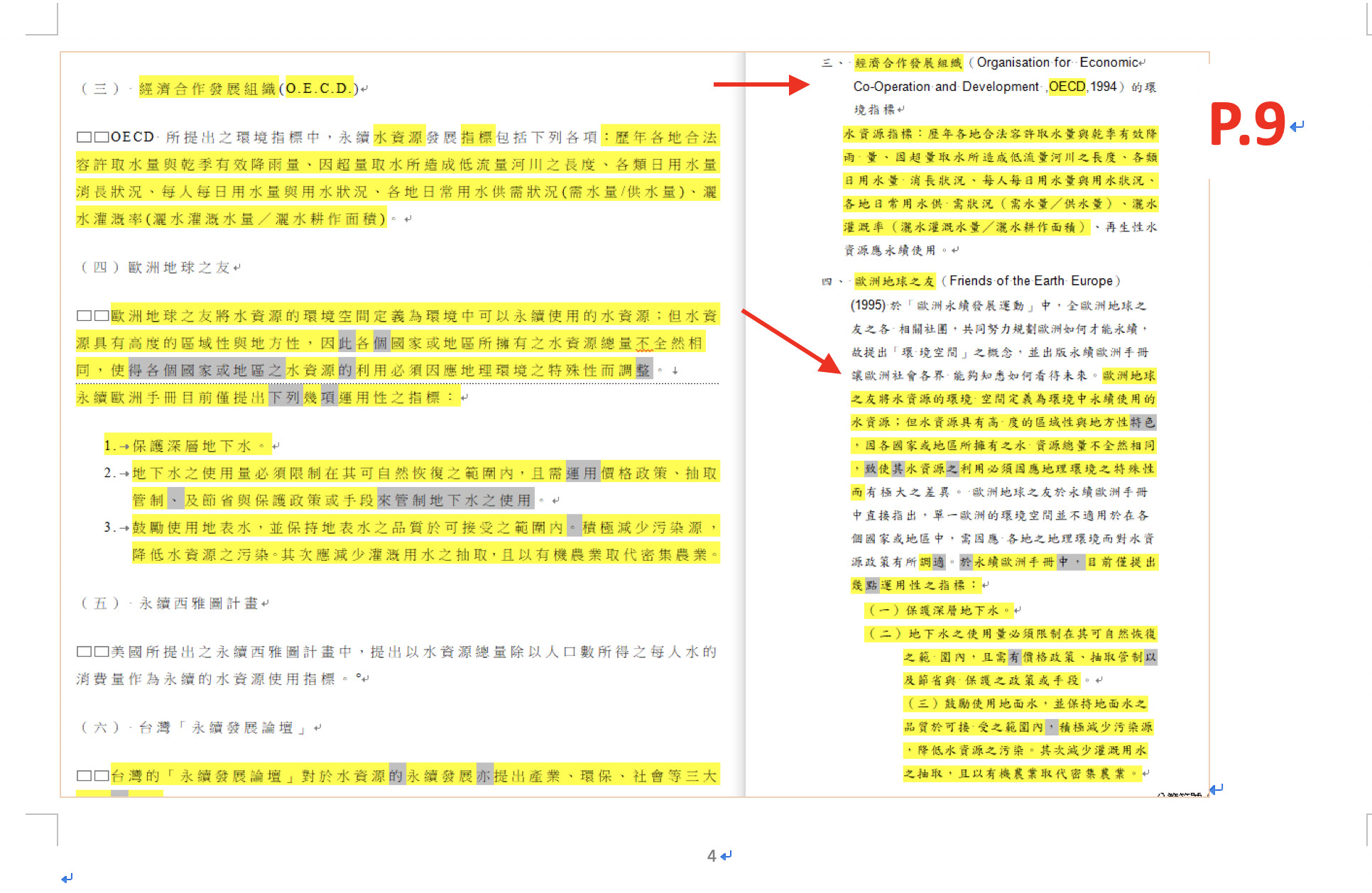Screen dimensions: 1372x893
Task: Click right page item '（二）地下水之使用量'
Action: pos(1011,634)
